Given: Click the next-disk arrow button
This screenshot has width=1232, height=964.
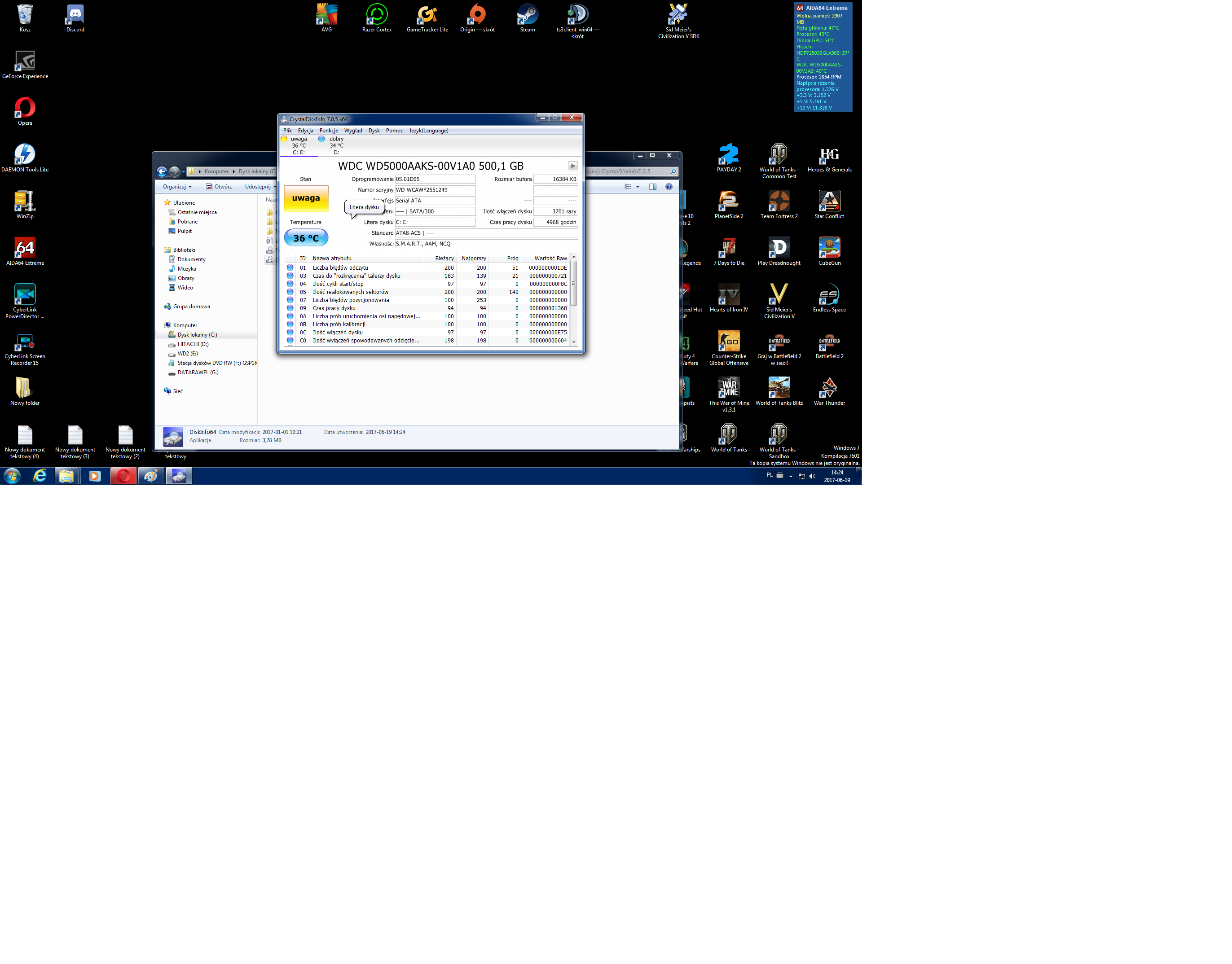Looking at the screenshot, I should 572,166.
